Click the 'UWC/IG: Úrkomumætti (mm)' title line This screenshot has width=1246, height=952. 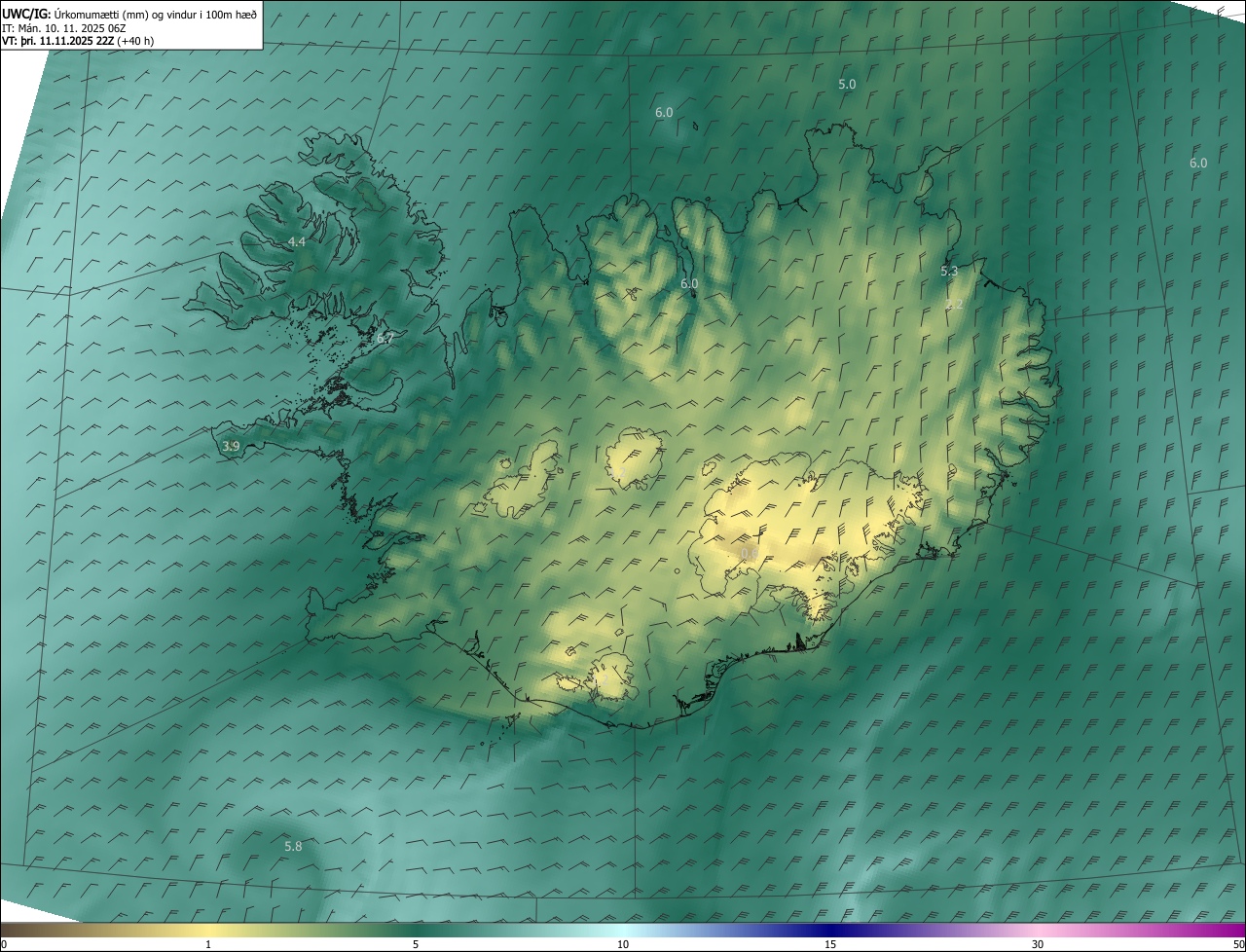pos(130,14)
